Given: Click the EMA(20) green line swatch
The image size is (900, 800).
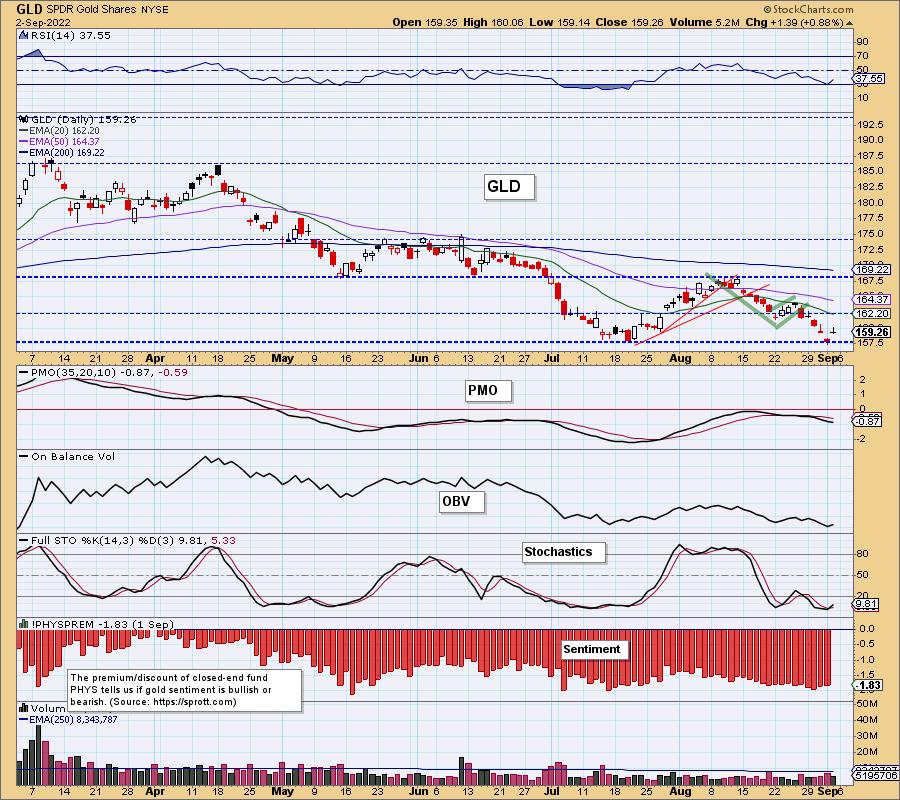Looking at the screenshot, I should [x=24, y=131].
